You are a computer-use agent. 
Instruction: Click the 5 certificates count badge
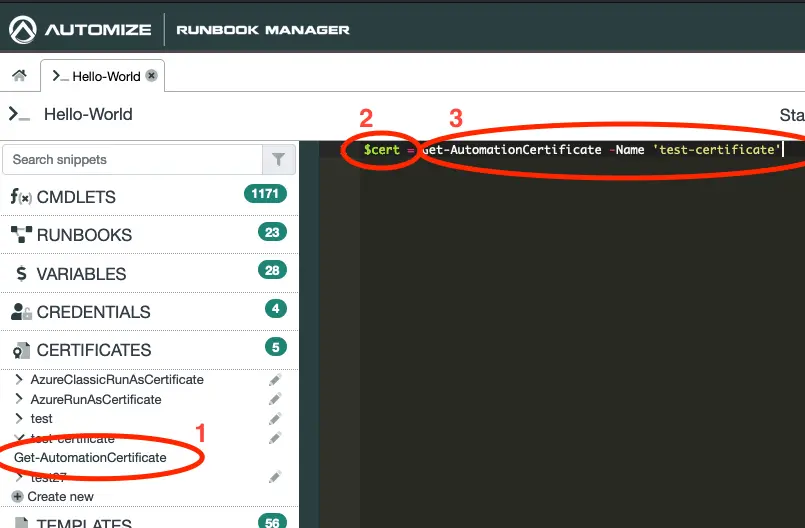pos(276,347)
